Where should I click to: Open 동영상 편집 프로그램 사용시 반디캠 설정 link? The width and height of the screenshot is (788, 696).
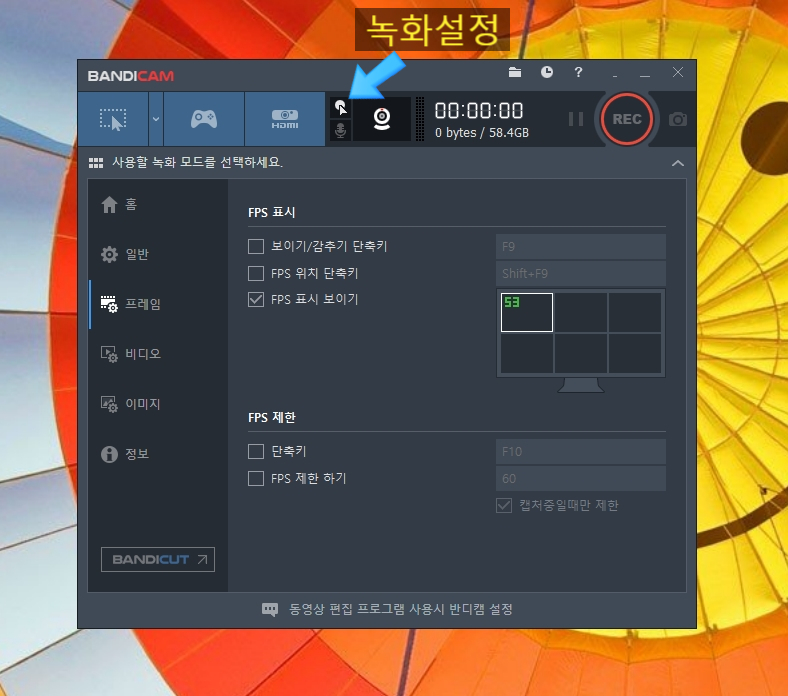click(401, 609)
